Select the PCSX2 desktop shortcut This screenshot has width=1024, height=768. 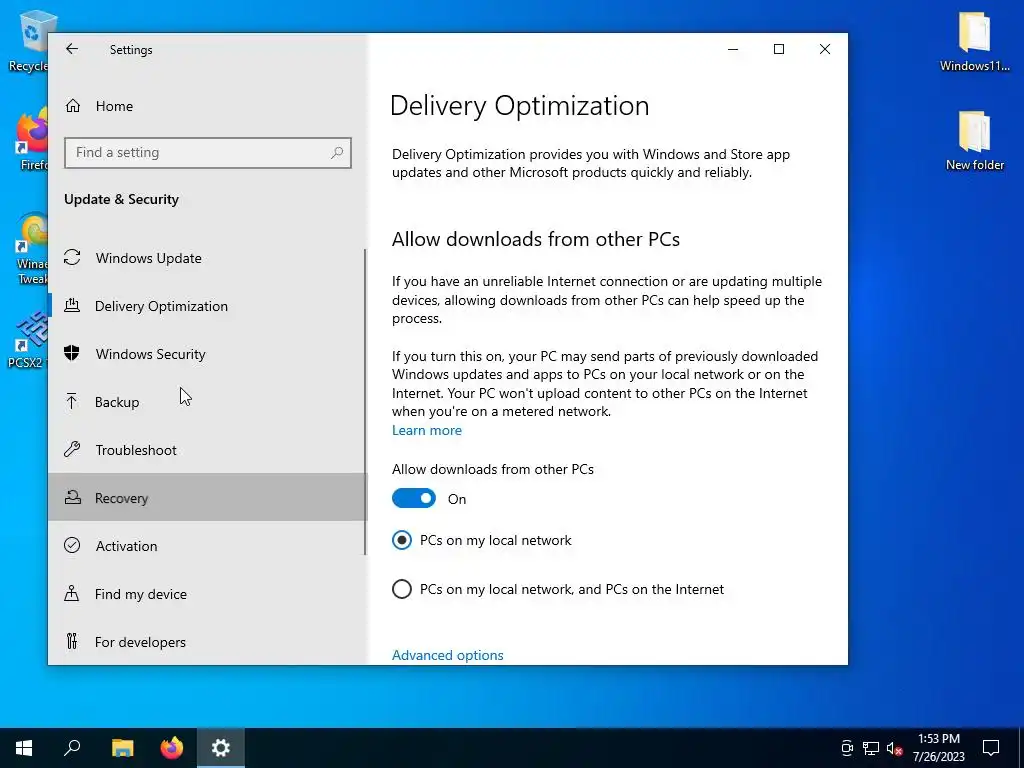coord(27,340)
